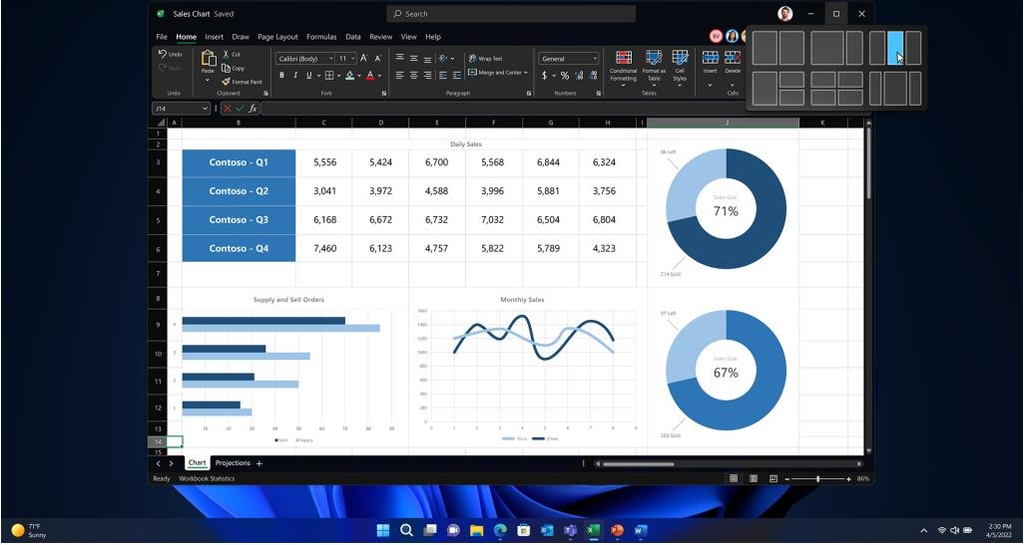Open the Font dialog launcher
This screenshot has height=545, width=1024.
click(384, 93)
